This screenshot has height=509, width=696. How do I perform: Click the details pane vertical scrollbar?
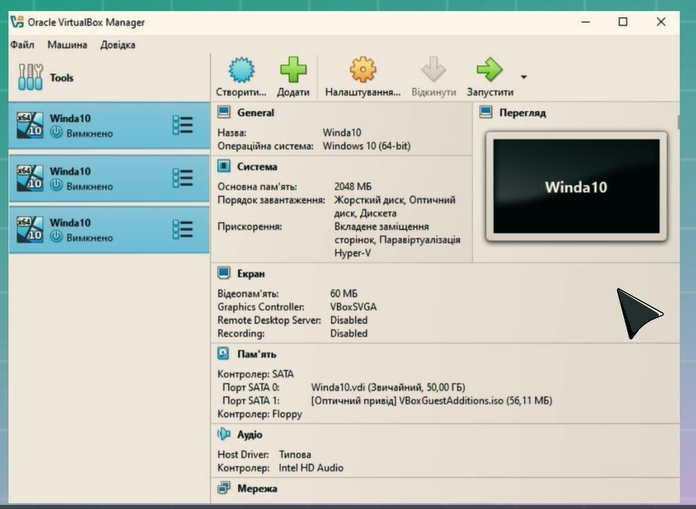pos(678,122)
